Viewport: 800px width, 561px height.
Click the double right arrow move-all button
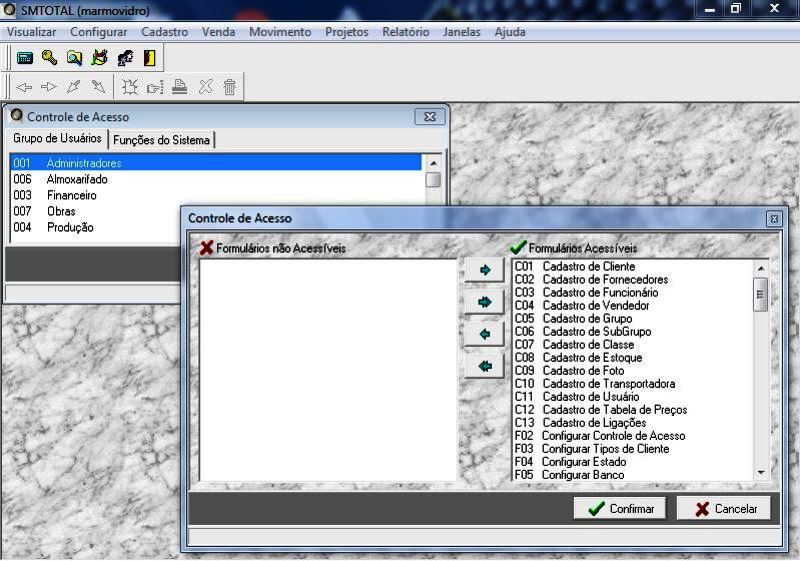pos(485,302)
